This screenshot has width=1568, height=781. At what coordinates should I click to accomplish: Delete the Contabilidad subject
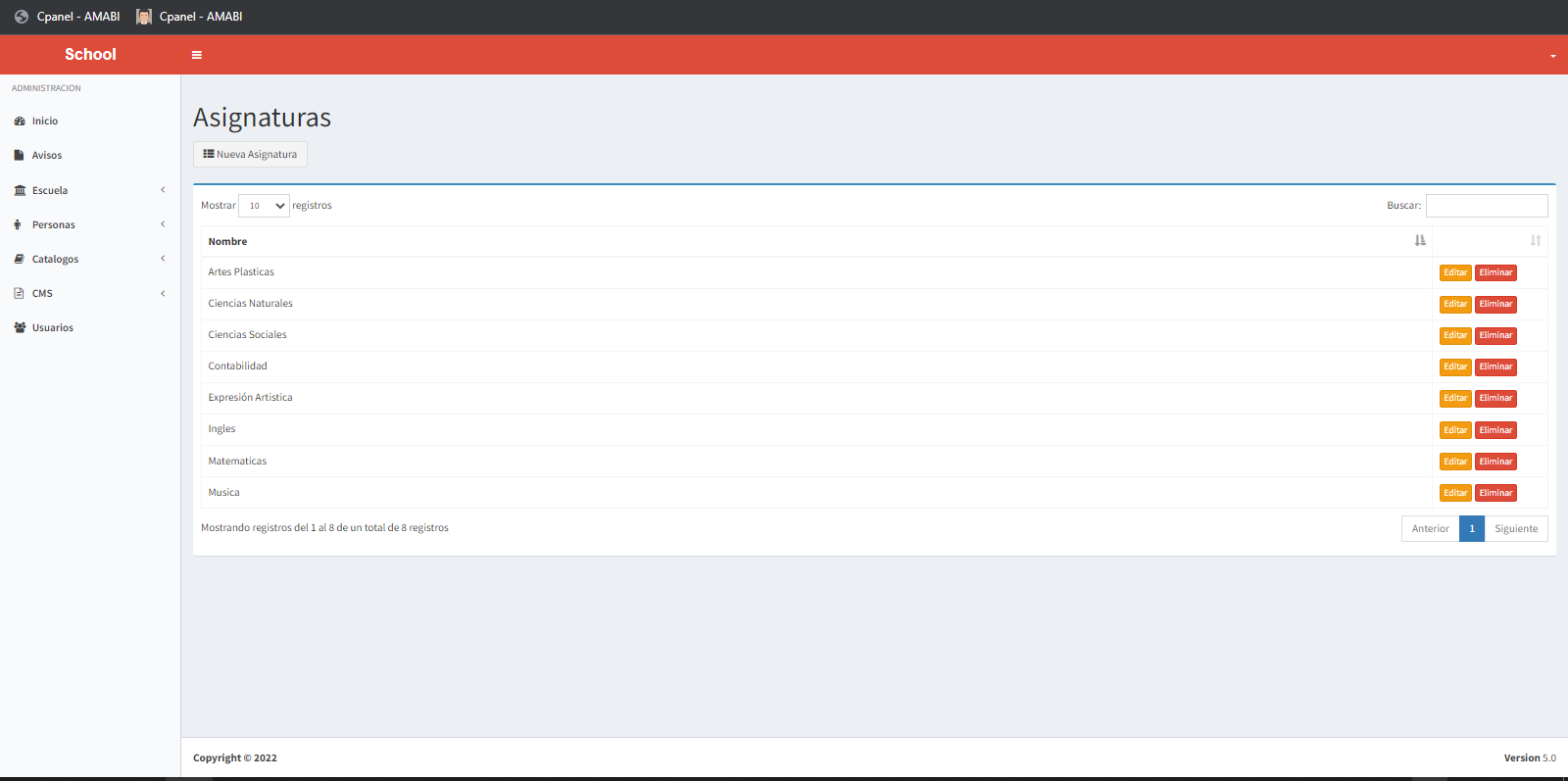tap(1495, 367)
